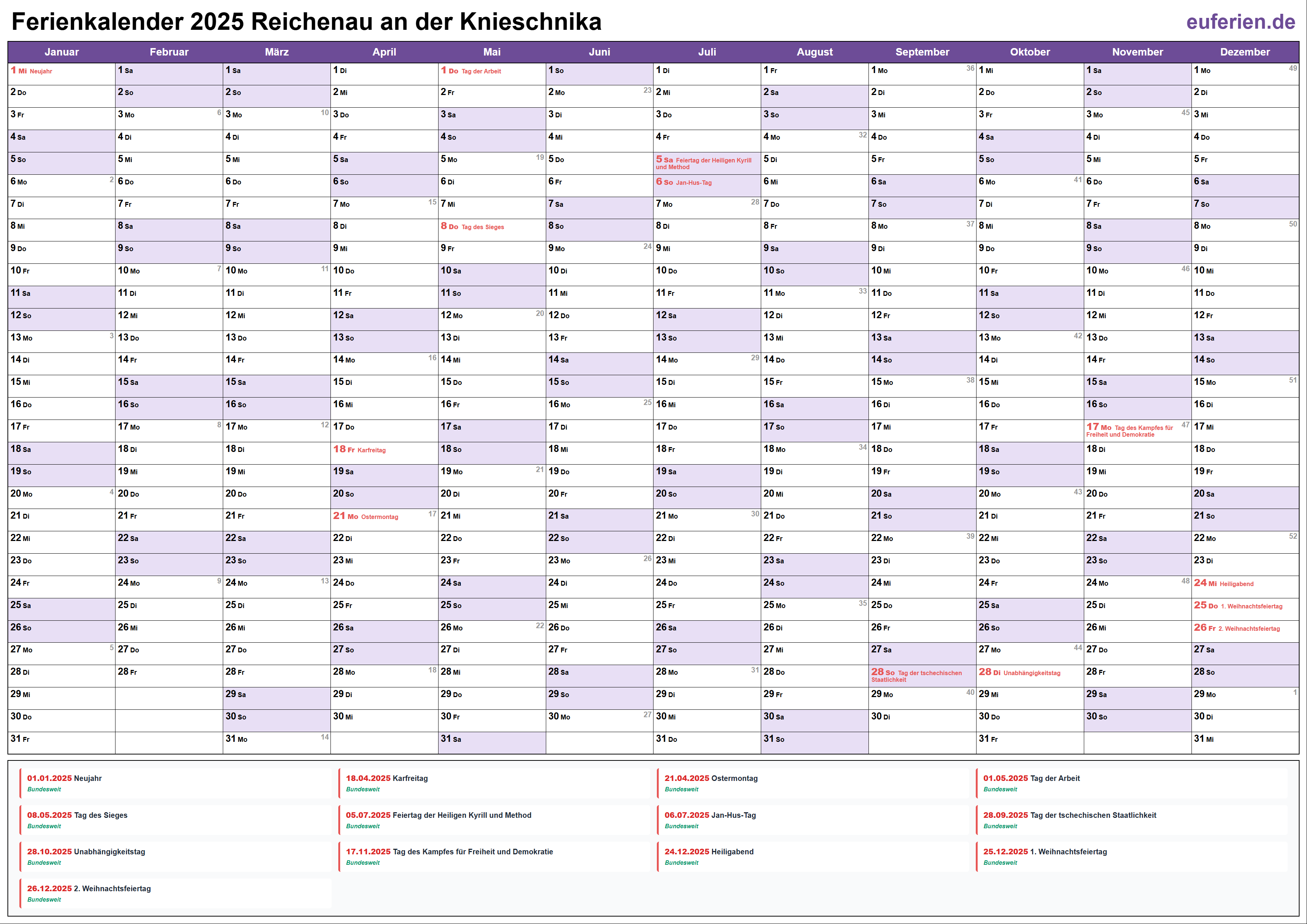Click the 17.11.2025 Freiheit und Demokratie entry
Viewport: 1307px width, 924px height.
pyautogui.click(x=494, y=856)
